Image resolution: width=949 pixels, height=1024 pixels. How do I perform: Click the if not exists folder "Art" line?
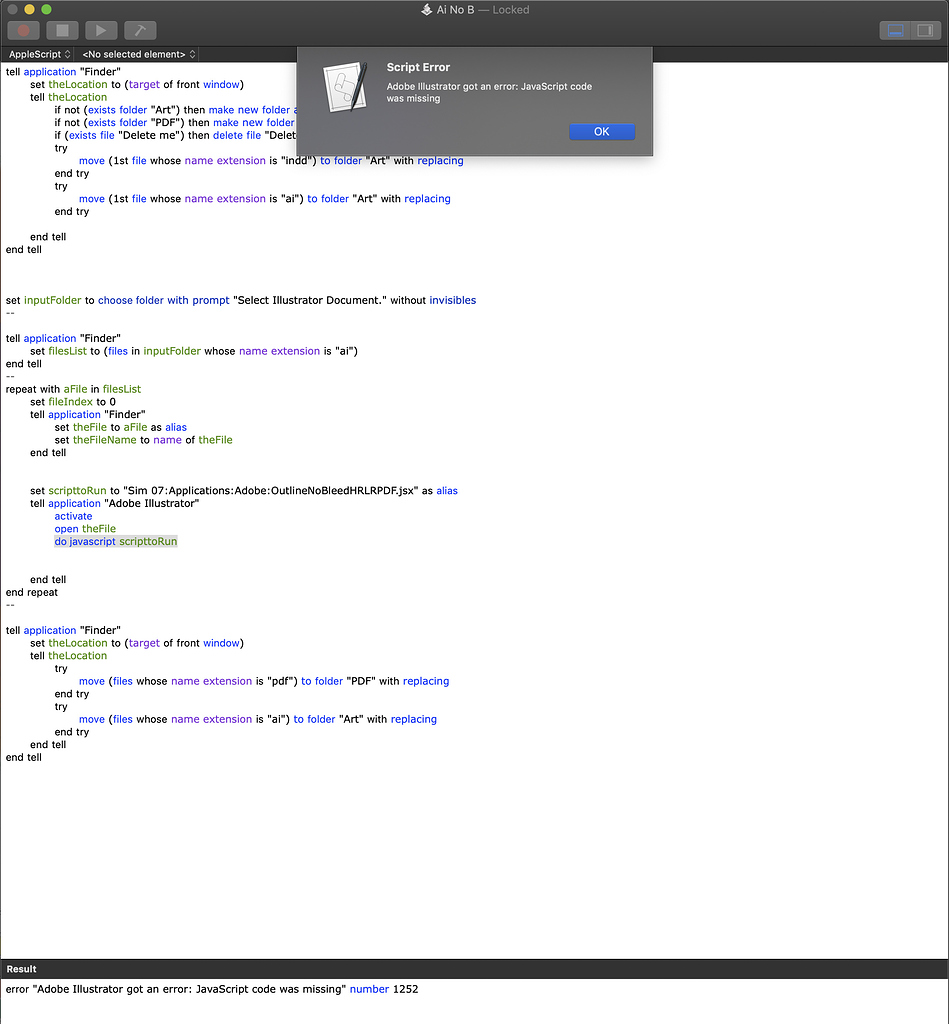pos(176,110)
